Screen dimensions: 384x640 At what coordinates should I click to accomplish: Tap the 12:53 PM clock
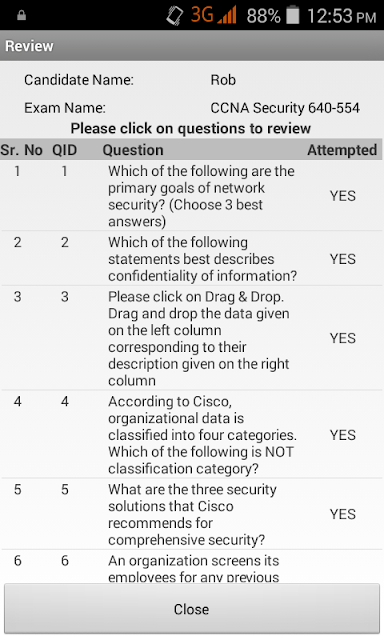[x=341, y=16]
